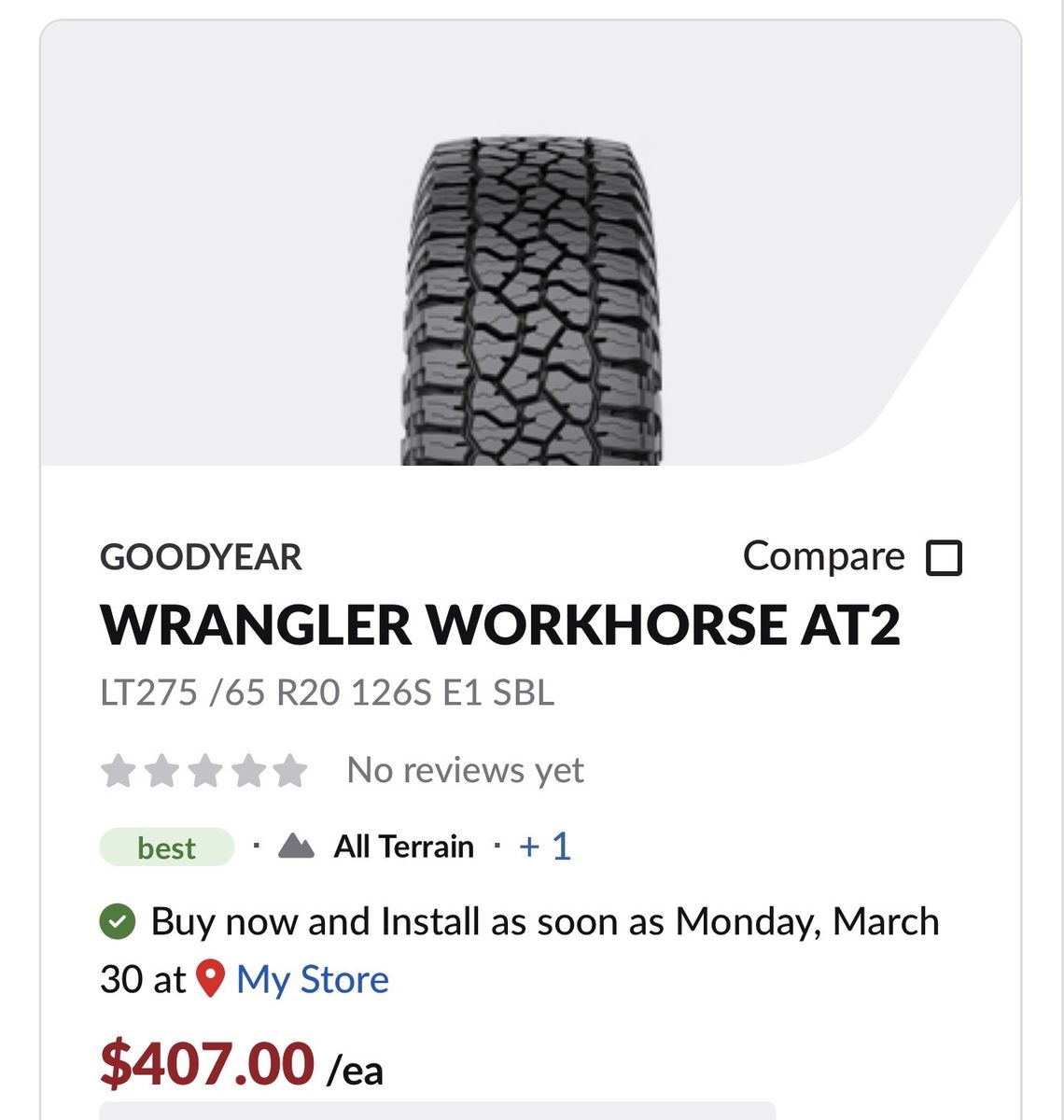Click the $407.00 price
1064x1120 pixels.
point(207,1063)
